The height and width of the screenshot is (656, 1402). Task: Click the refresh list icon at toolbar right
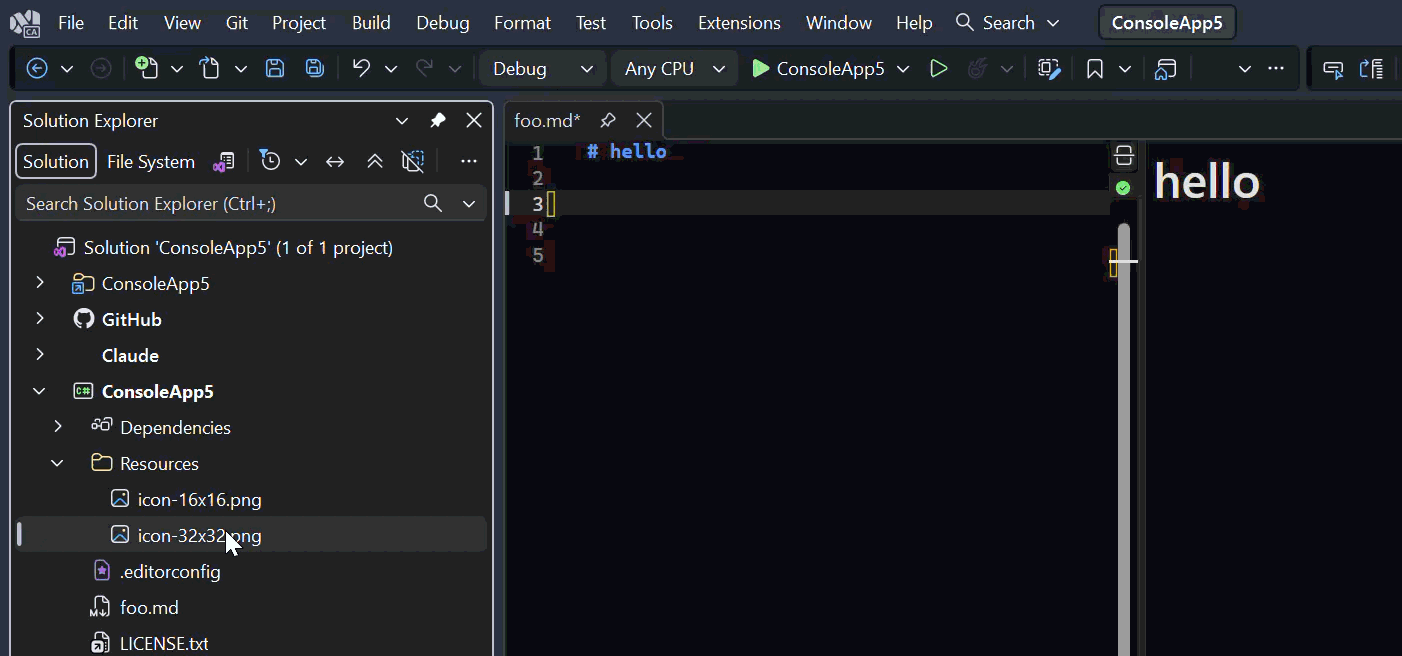click(1371, 68)
